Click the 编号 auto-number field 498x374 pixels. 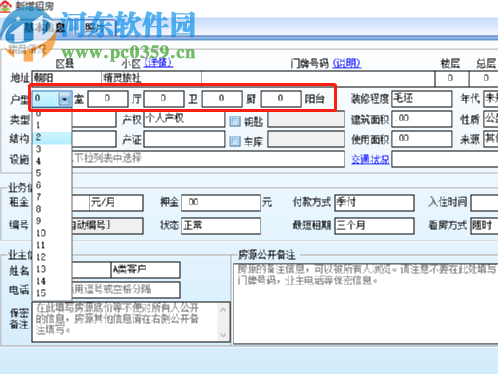pos(107,226)
